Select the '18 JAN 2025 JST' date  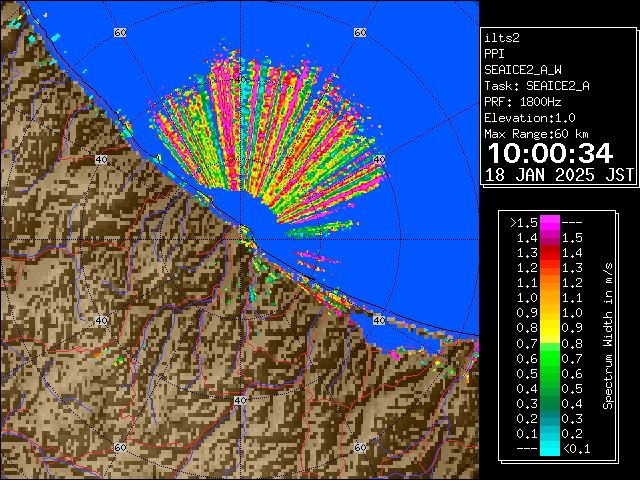559,175
